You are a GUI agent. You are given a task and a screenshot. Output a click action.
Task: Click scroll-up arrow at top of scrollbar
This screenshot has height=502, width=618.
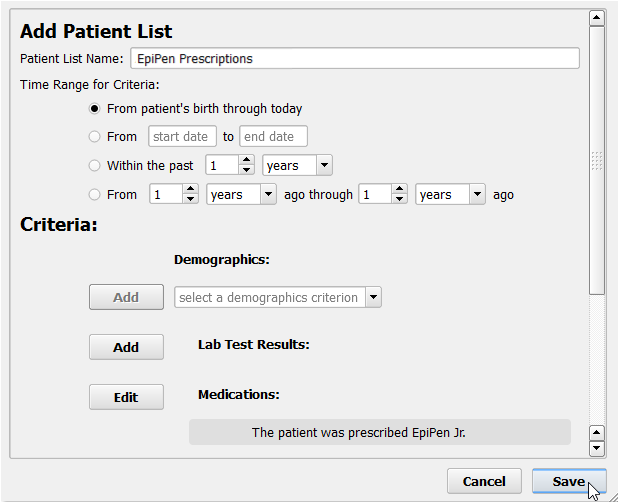click(597, 18)
